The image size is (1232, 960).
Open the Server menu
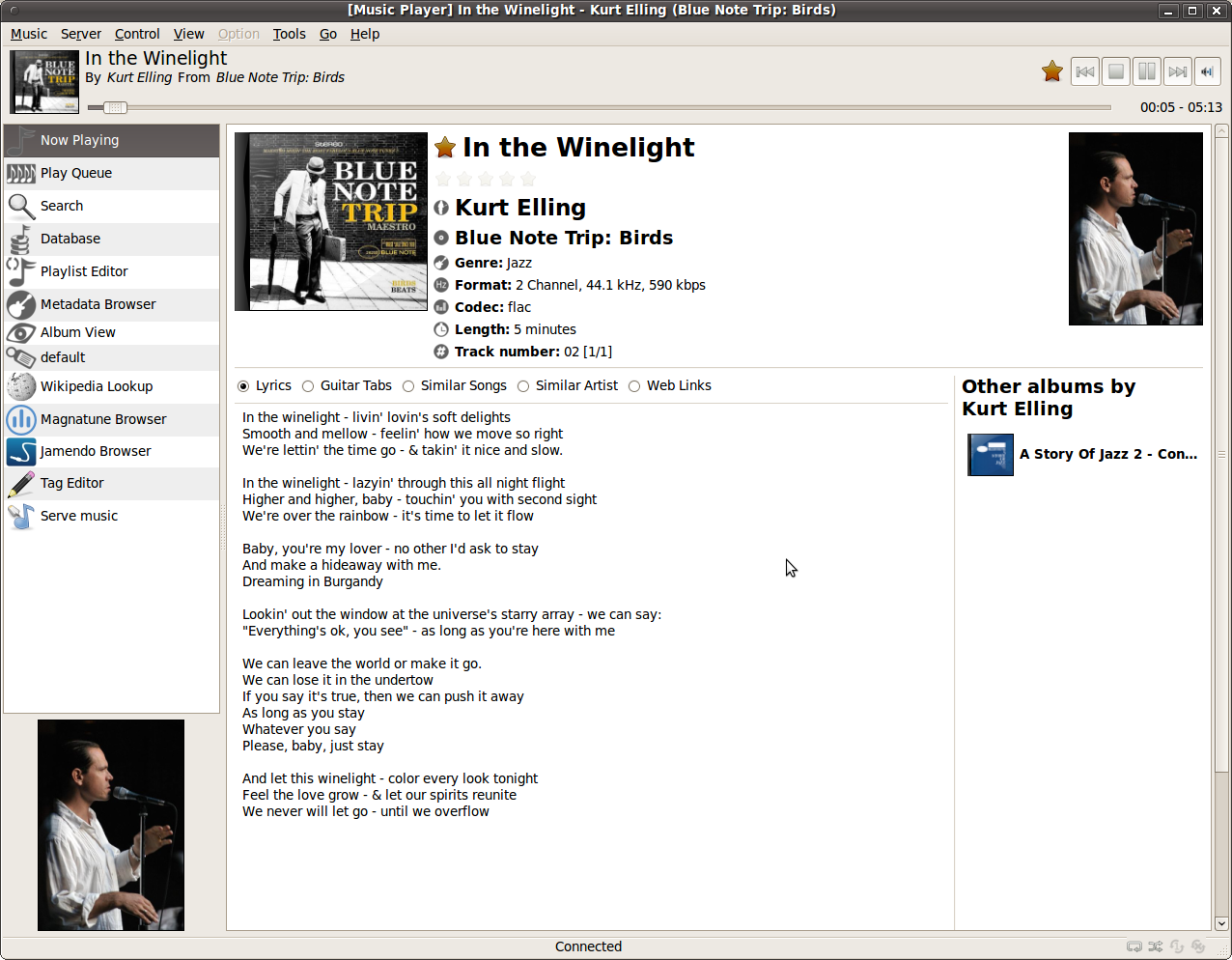[81, 34]
